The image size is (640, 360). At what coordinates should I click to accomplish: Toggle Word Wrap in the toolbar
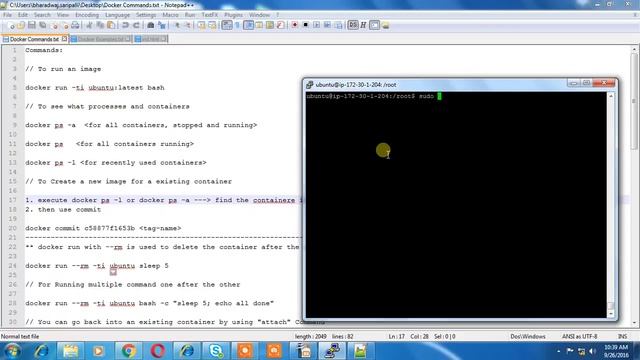click(x=227, y=25)
